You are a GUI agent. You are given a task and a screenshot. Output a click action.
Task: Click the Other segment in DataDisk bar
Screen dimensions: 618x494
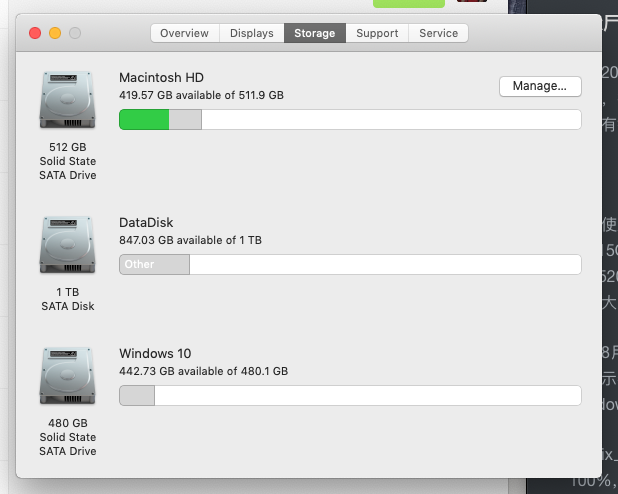(x=154, y=264)
